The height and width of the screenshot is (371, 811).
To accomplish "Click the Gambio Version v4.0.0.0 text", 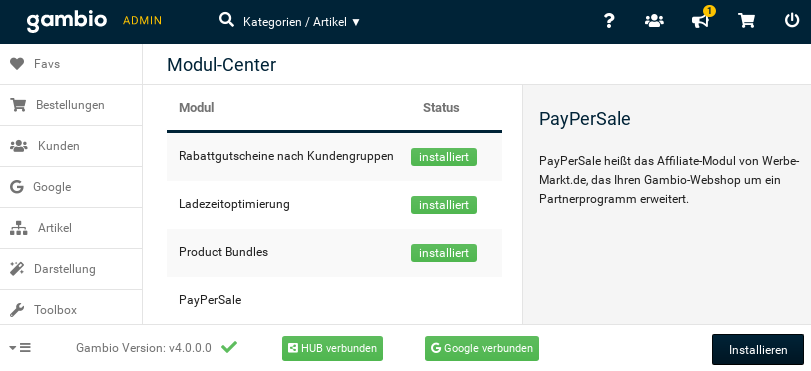I will [144, 348].
